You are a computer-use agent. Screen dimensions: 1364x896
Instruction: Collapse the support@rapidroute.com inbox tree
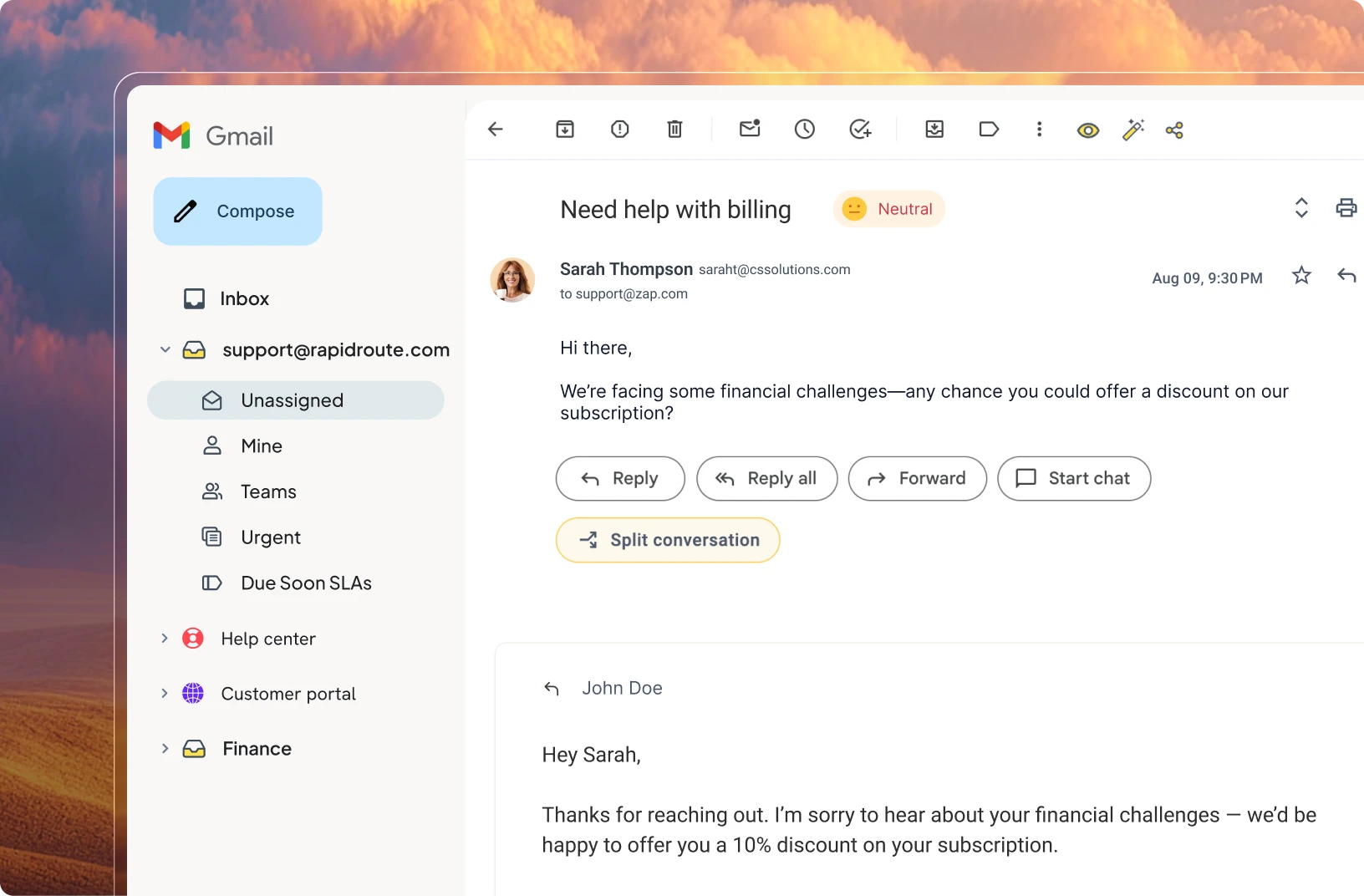[x=165, y=349]
